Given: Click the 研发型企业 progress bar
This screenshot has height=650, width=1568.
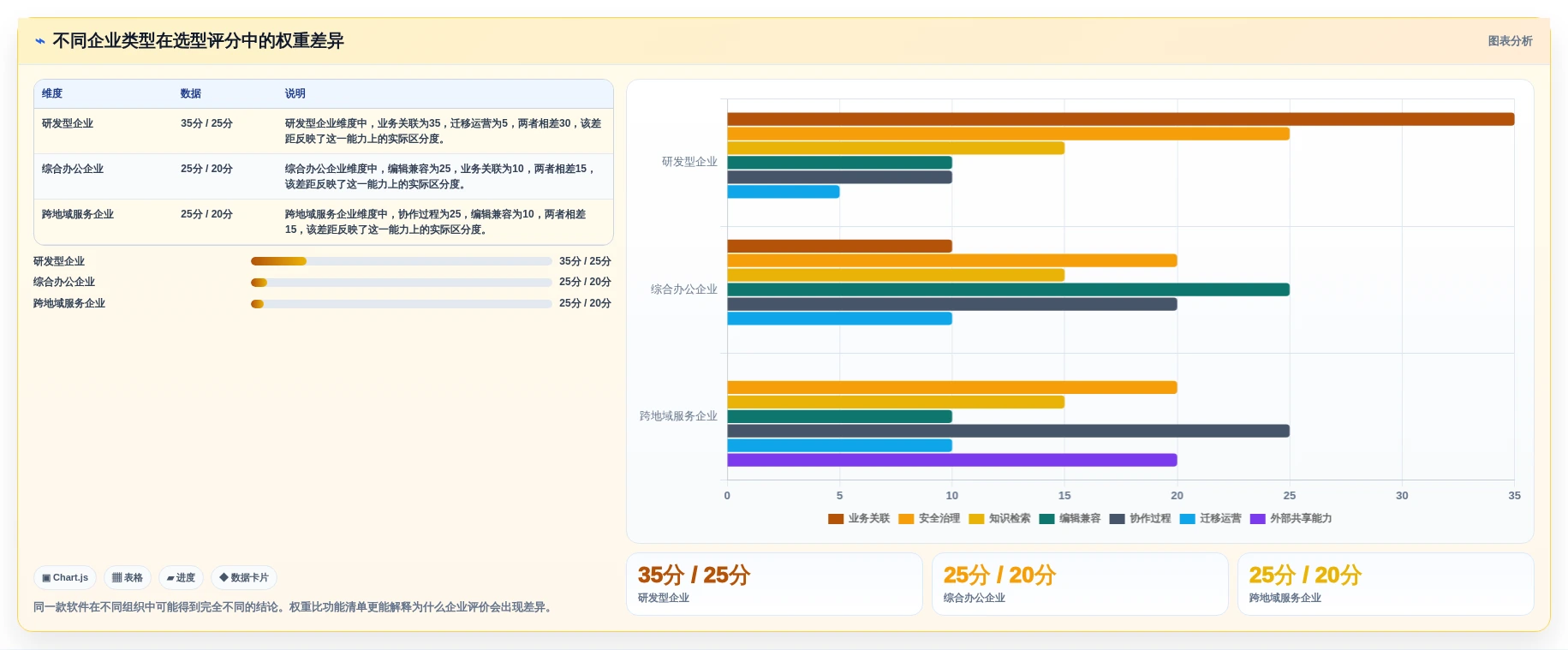Looking at the screenshot, I should 401,261.
